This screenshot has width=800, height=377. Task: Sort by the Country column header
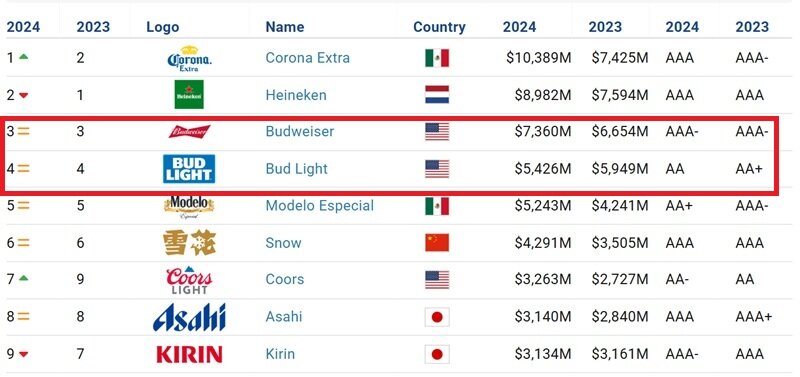coord(439,27)
